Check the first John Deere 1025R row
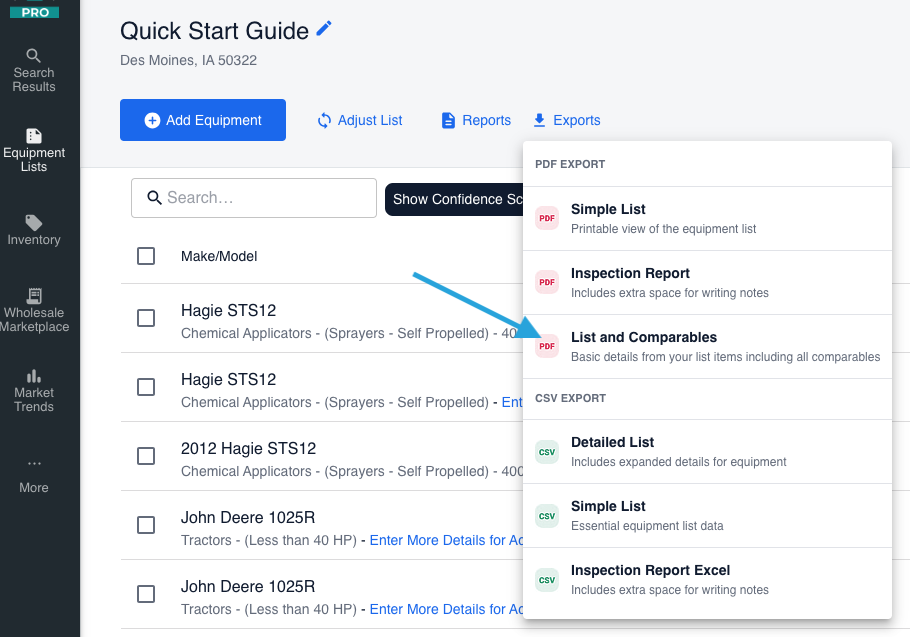This screenshot has width=910, height=637. (x=146, y=525)
